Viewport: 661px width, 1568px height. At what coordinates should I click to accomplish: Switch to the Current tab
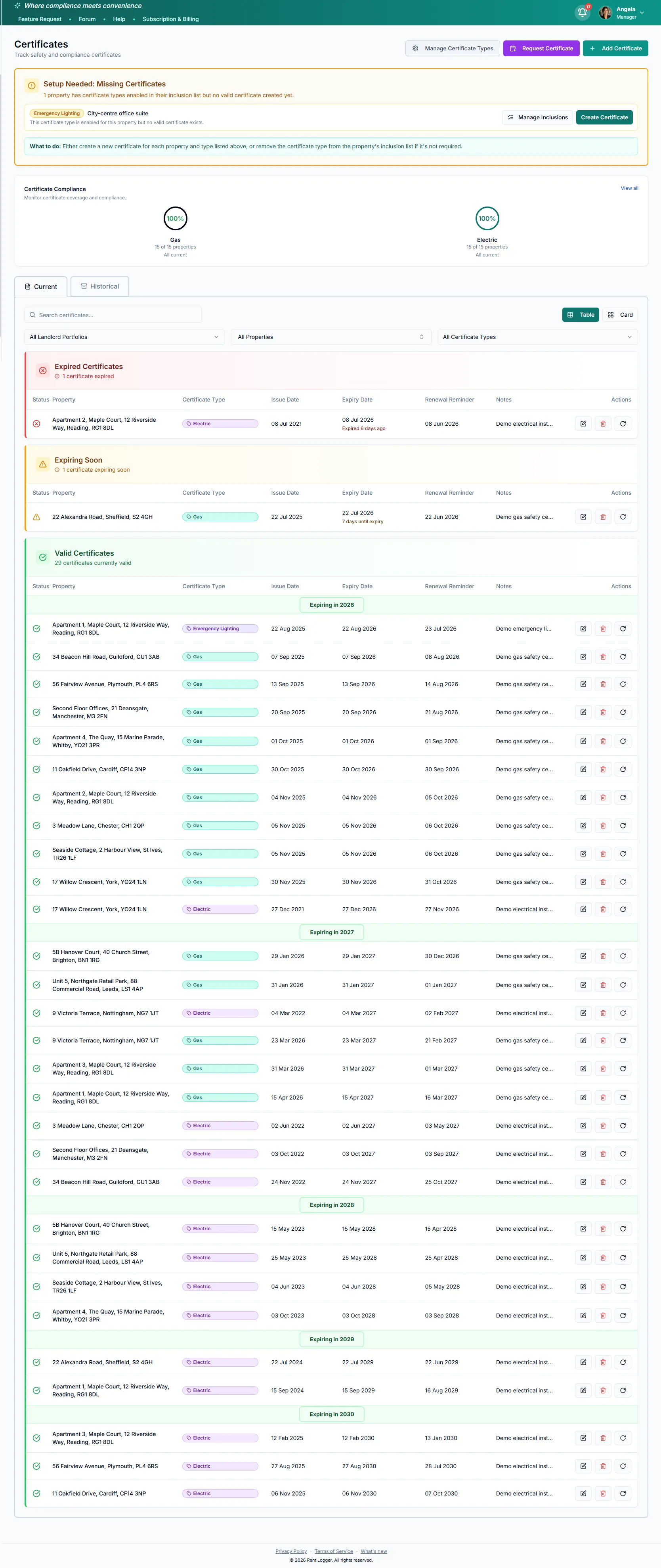tap(41, 287)
